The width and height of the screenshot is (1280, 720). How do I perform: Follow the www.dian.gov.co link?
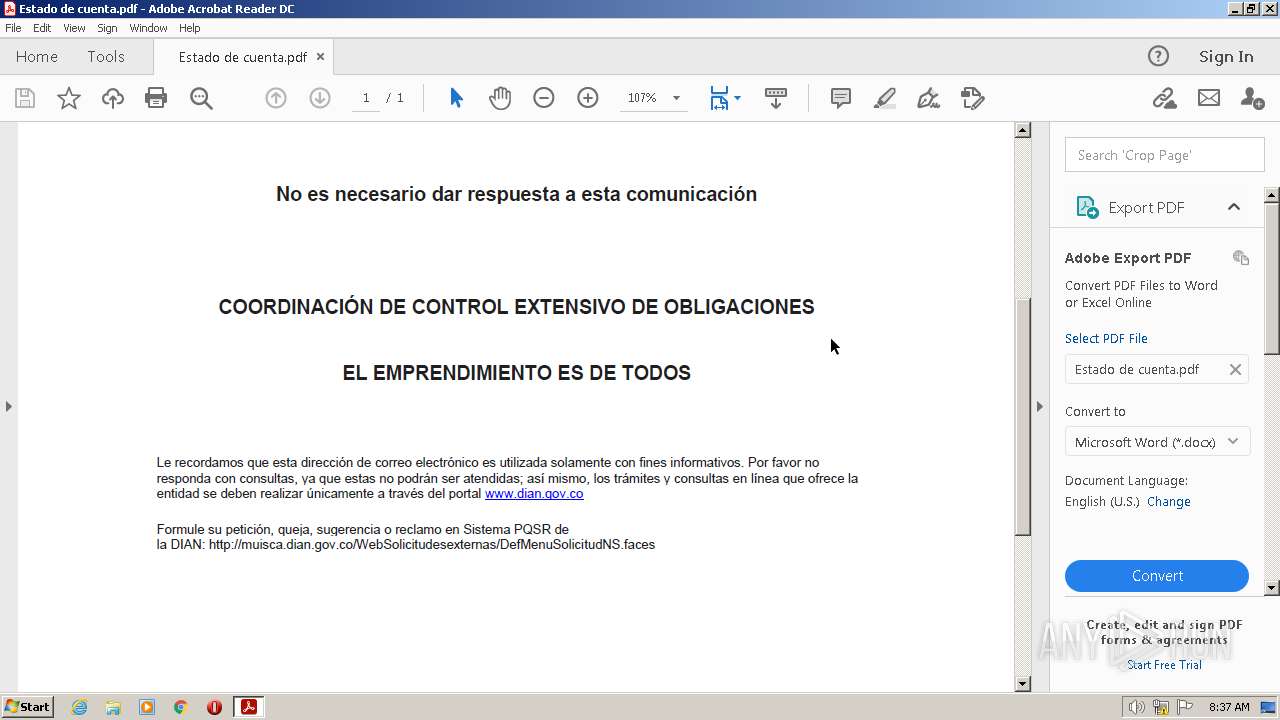point(534,494)
